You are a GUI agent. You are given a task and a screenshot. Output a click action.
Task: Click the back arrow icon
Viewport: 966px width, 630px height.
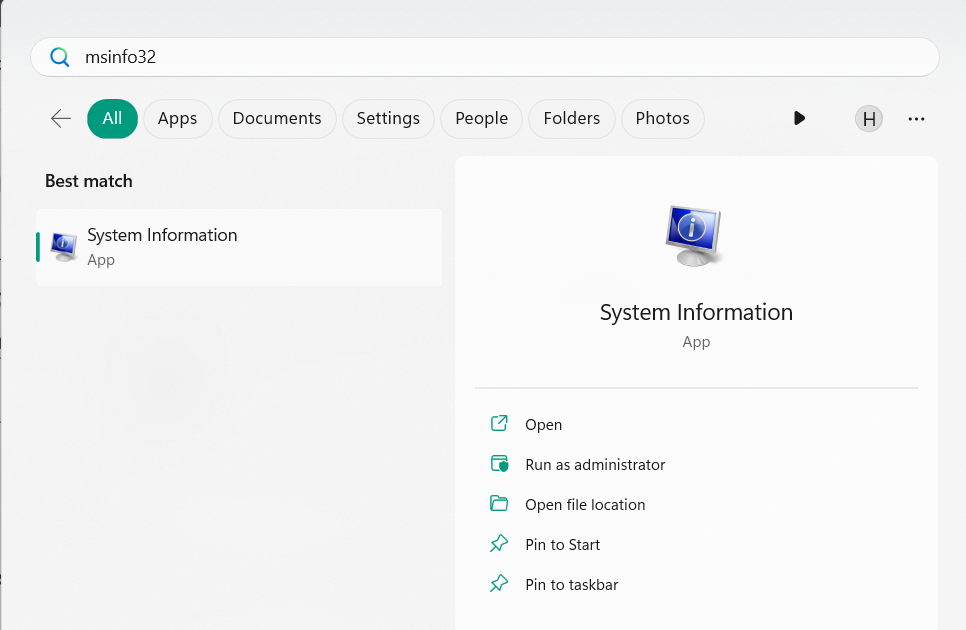[x=61, y=118]
